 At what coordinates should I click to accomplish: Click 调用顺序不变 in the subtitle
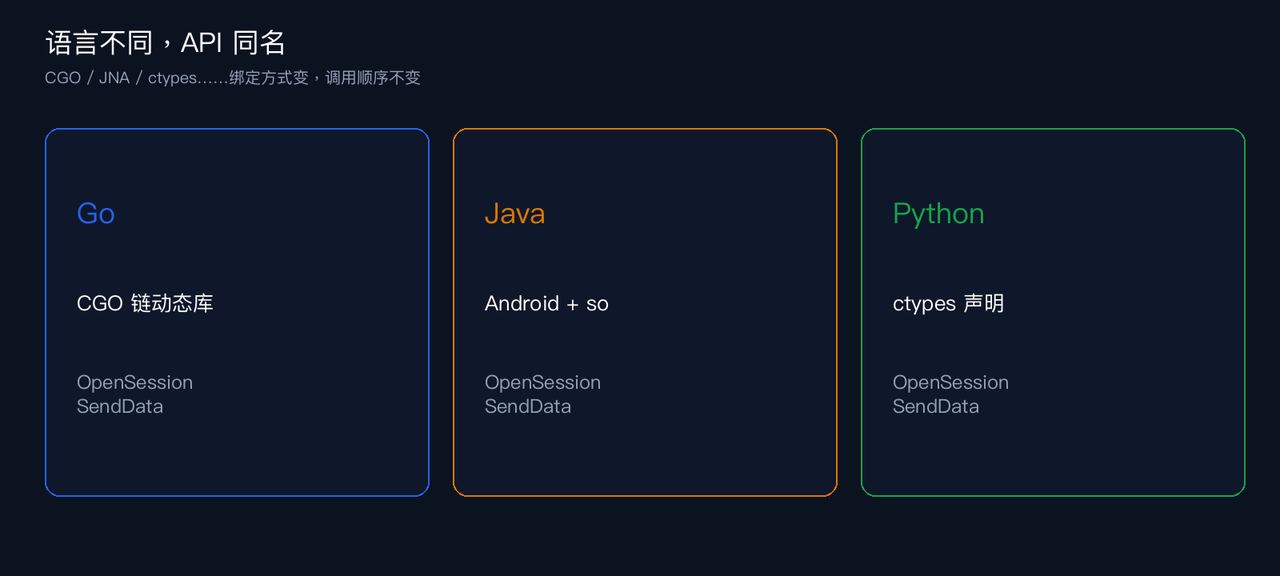pos(373,78)
